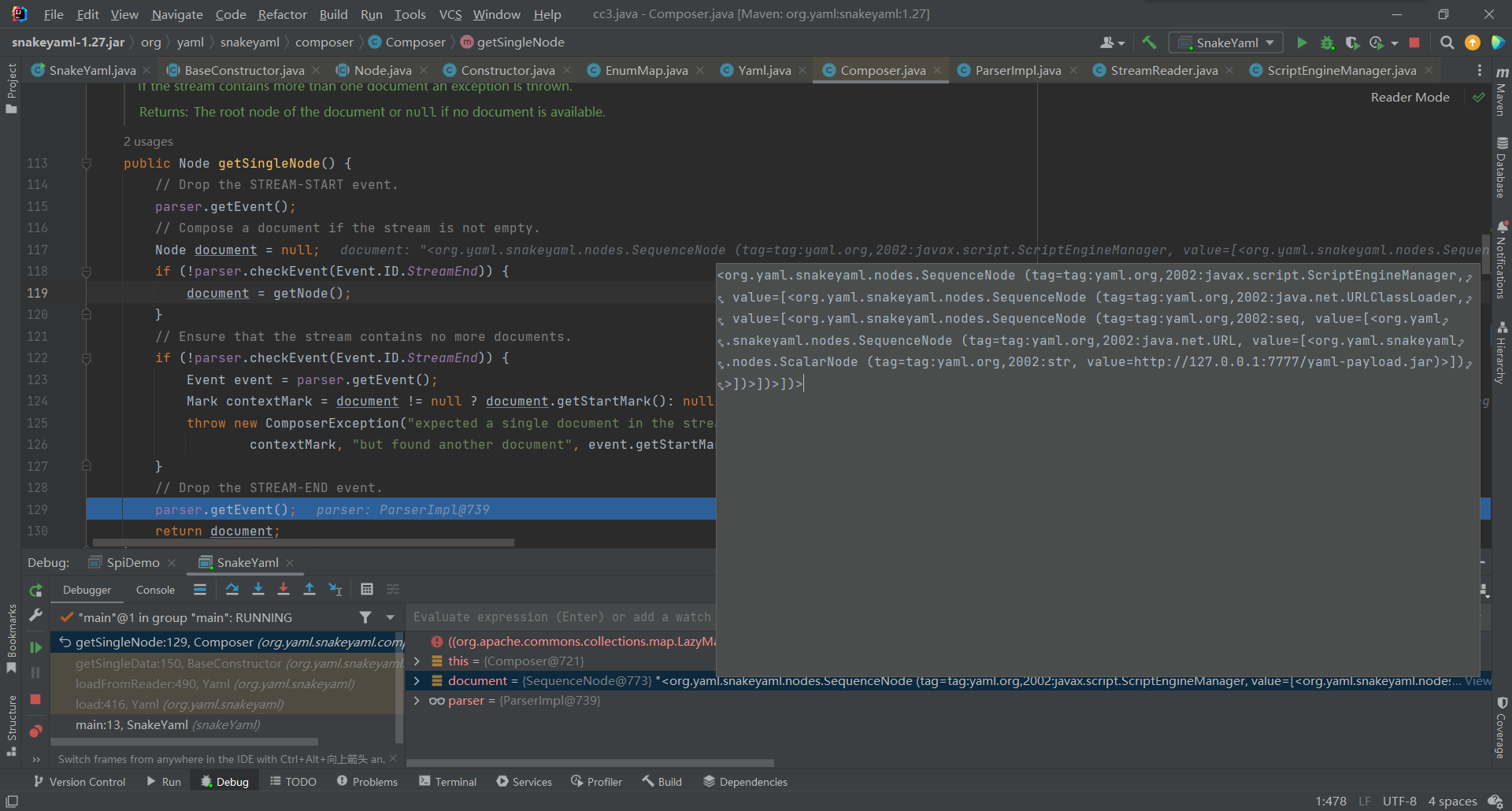
Task: Run SnakeYaml with the green play icon
Action: click(1302, 43)
